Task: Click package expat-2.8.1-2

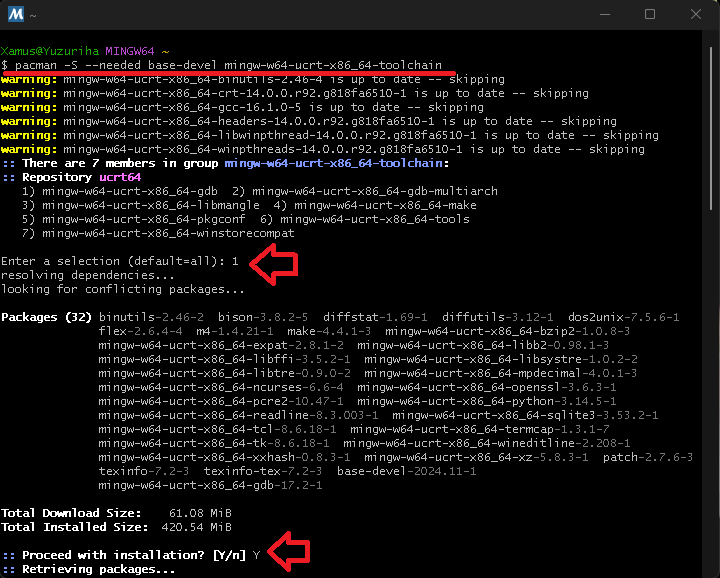Action: (x=221, y=345)
